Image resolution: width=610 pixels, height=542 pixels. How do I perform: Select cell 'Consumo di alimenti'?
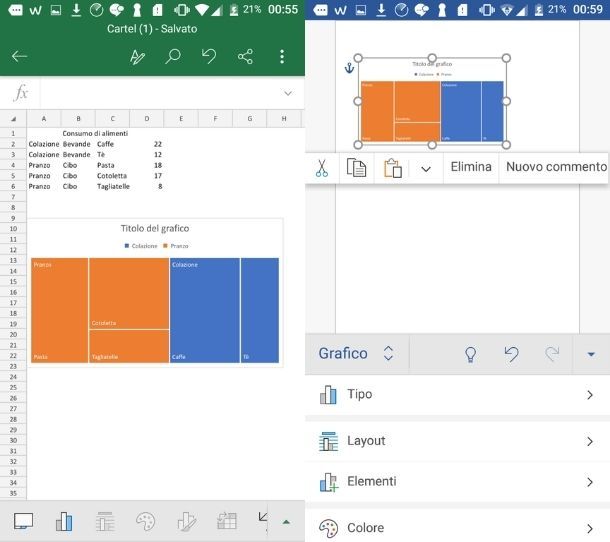(95, 133)
